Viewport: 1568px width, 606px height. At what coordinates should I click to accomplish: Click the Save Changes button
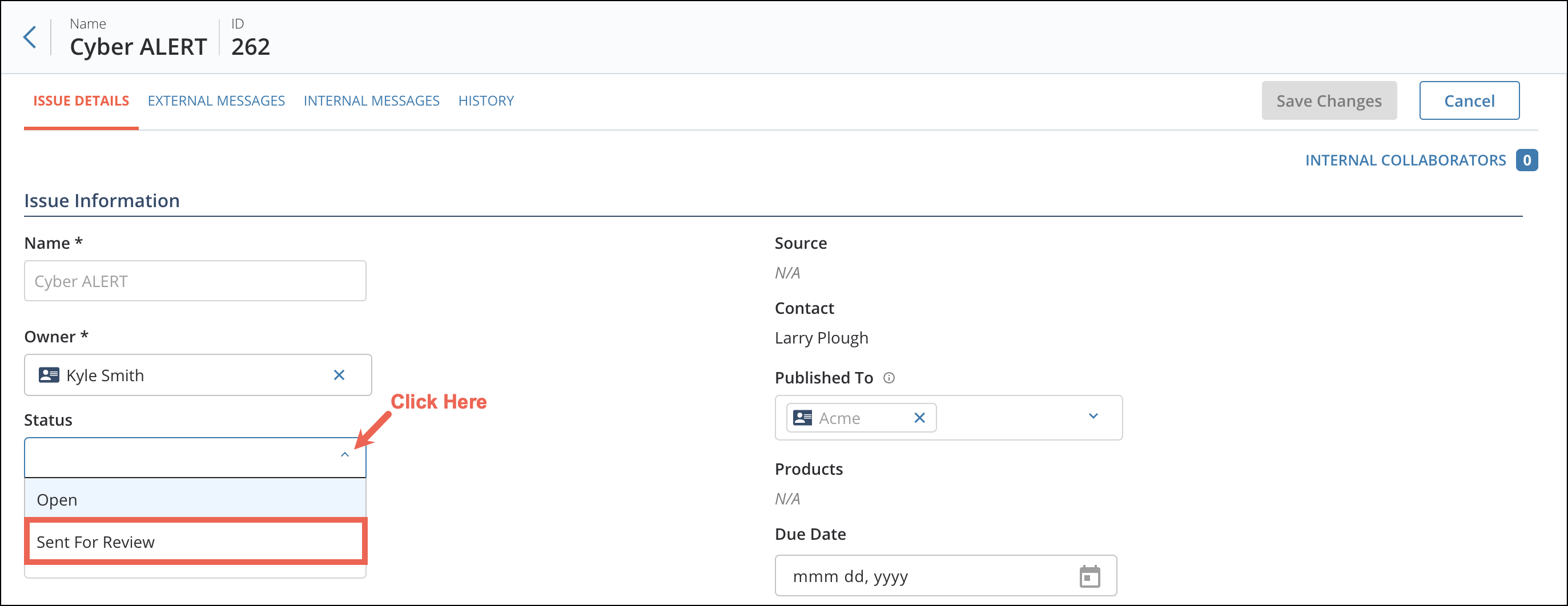pos(1329,100)
